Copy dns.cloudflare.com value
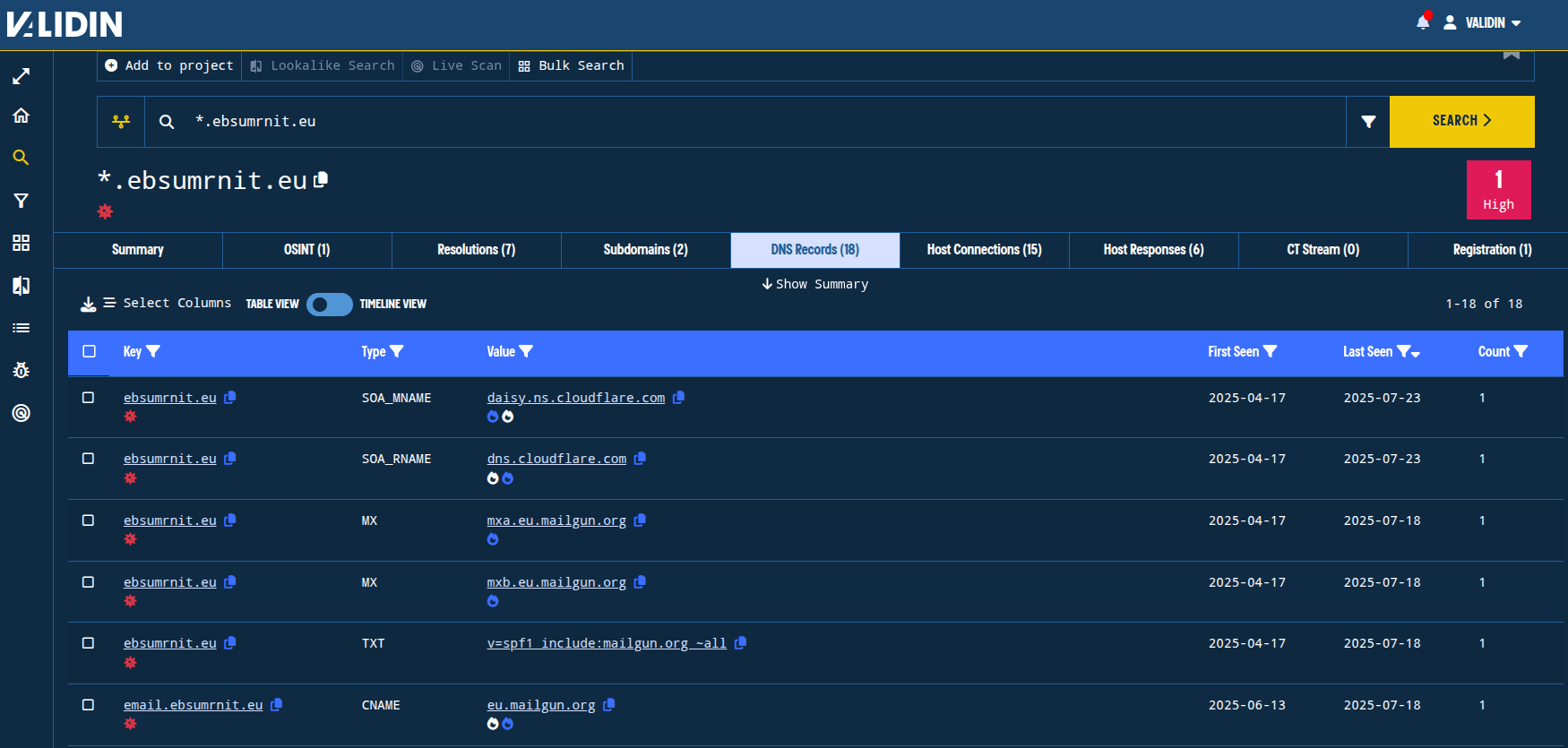Viewport: 1568px width, 748px height. pyautogui.click(x=640, y=458)
